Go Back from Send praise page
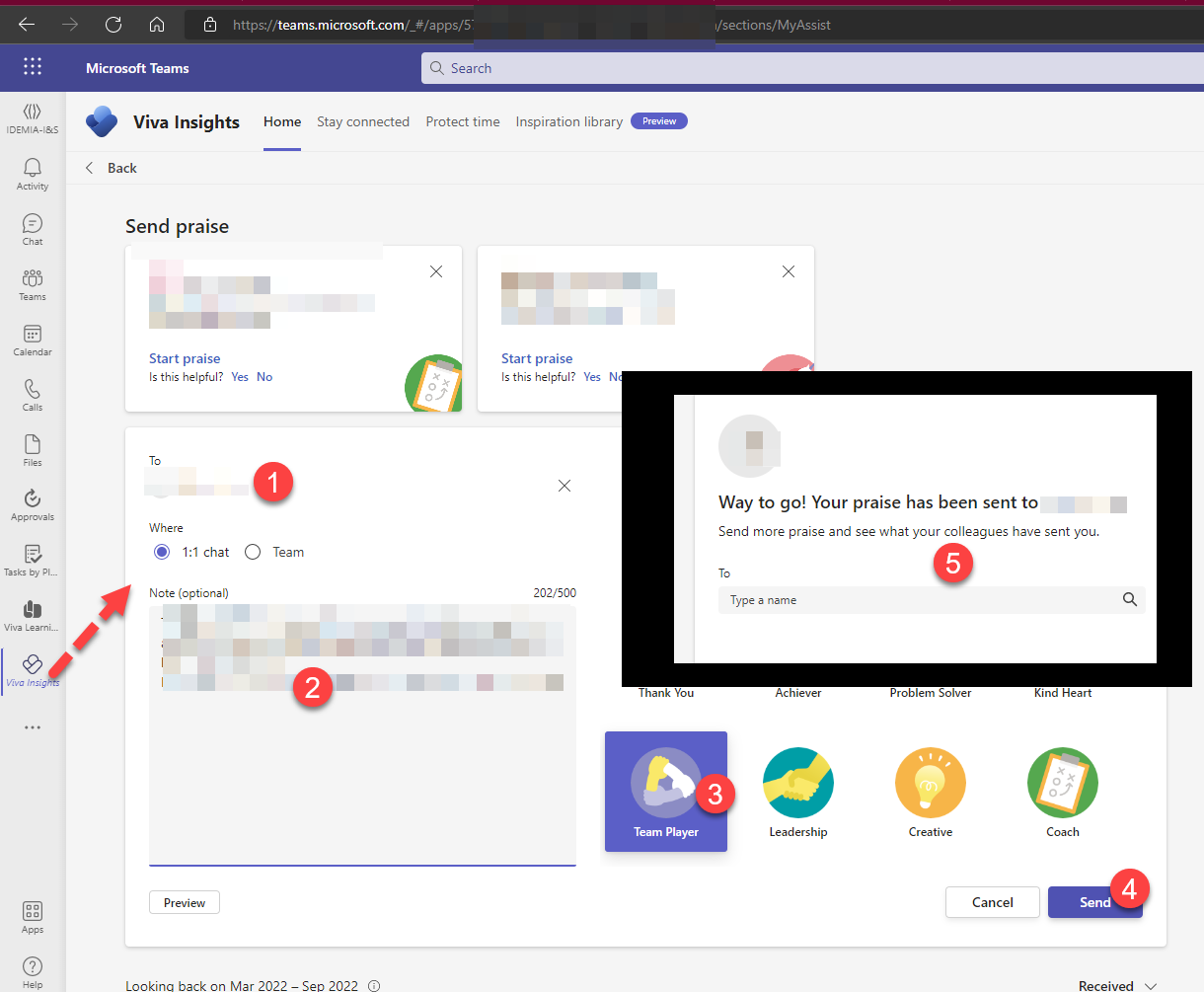1204x992 pixels. click(x=111, y=168)
